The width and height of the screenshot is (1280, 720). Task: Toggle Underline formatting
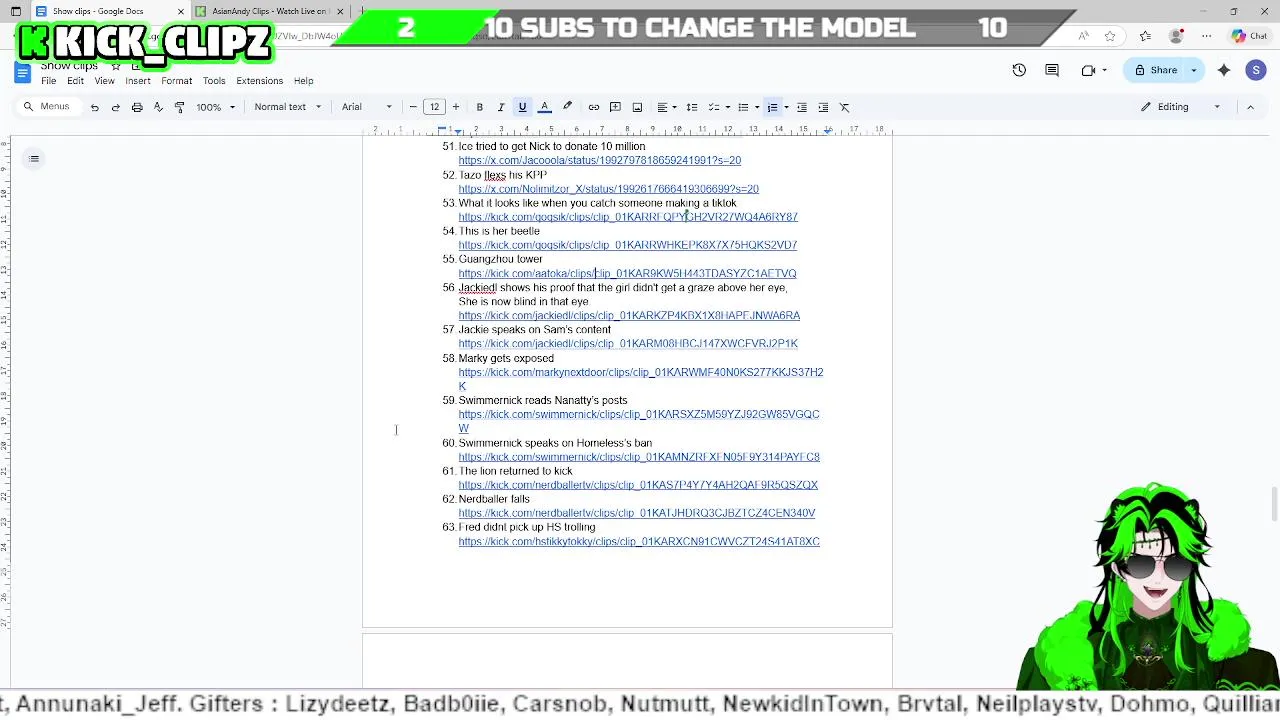pyautogui.click(x=522, y=107)
